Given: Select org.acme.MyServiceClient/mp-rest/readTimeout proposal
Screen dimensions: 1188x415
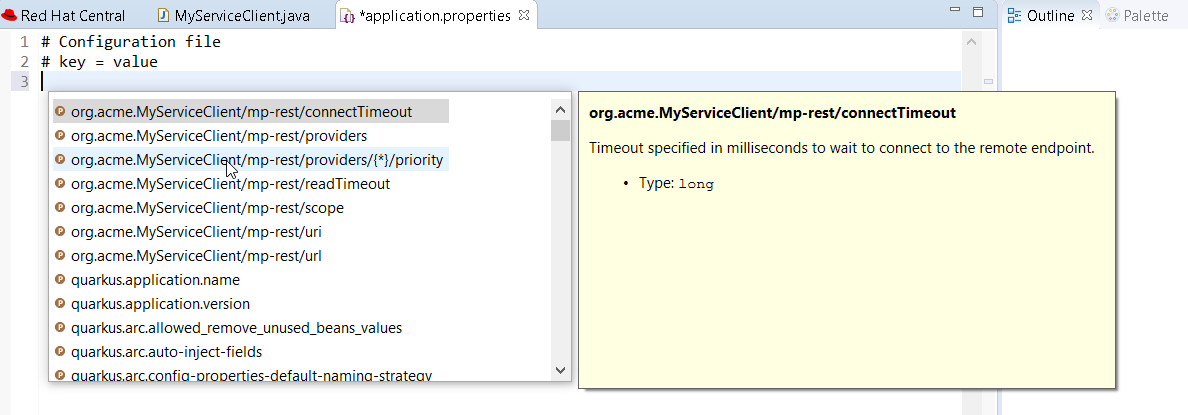Looking at the screenshot, I should pos(251,183).
